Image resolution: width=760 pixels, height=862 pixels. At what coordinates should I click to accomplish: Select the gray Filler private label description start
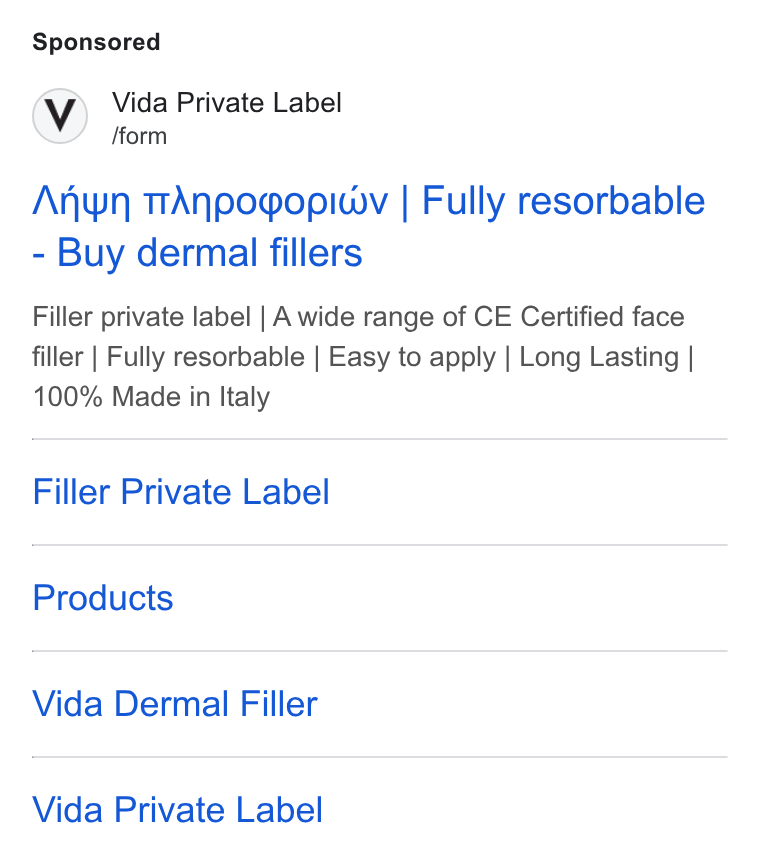pyautogui.click(x=141, y=317)
